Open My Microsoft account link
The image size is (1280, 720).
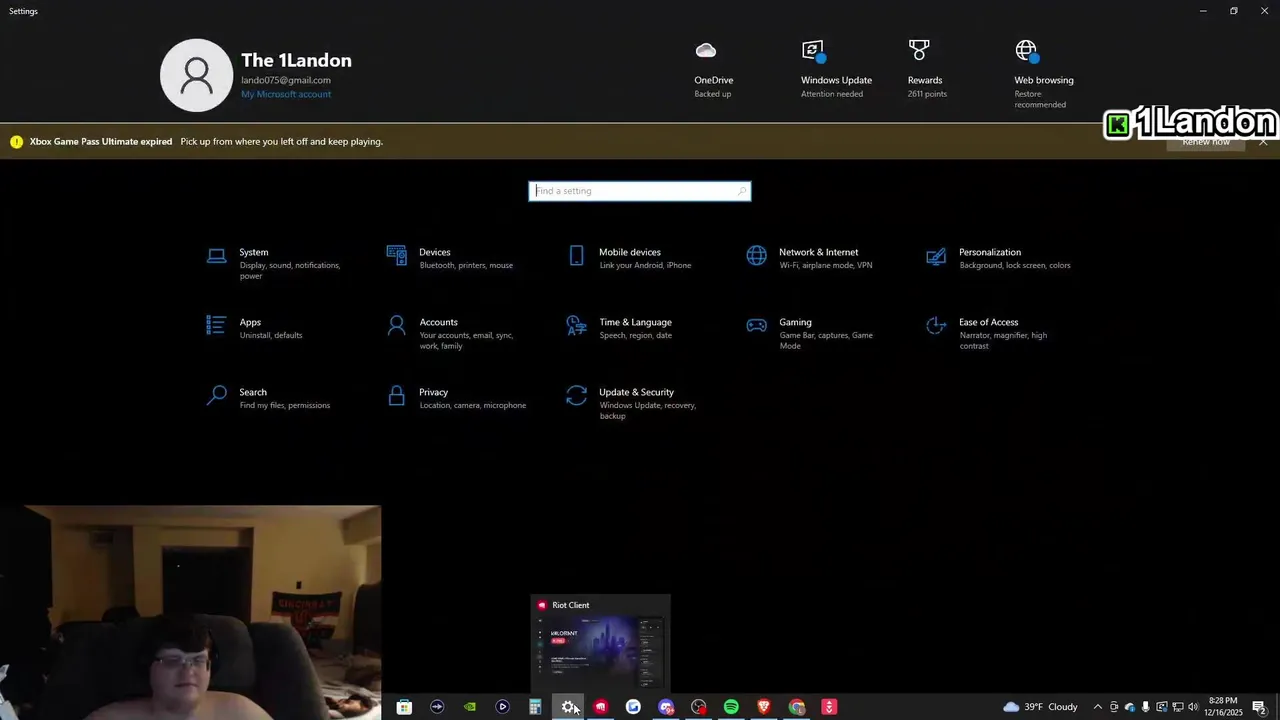286,94
